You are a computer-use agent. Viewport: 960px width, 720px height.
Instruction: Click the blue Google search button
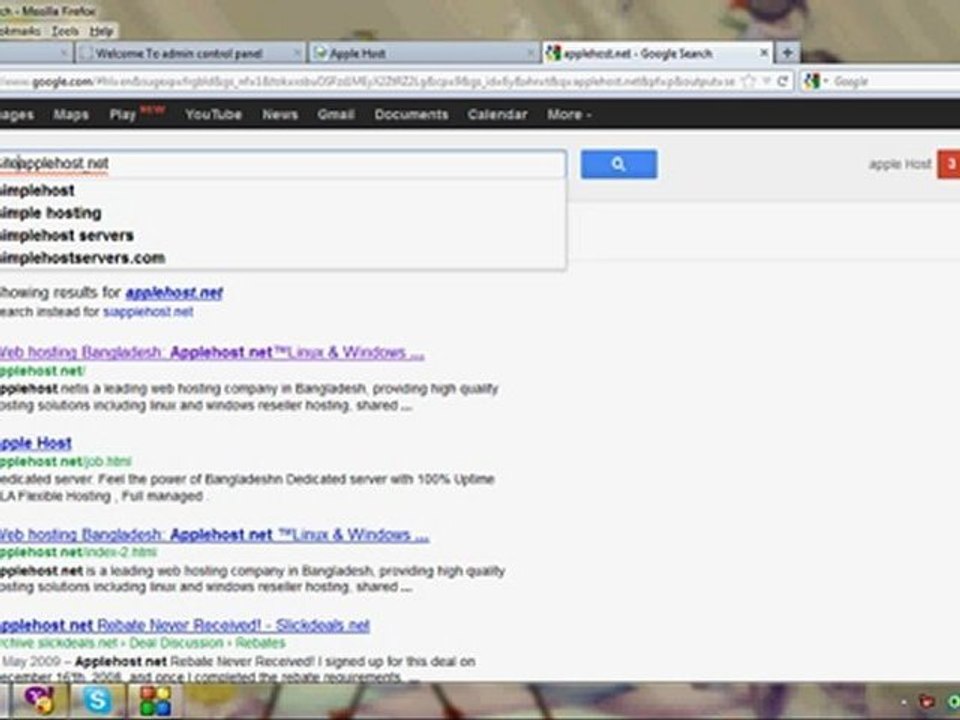click(x=618, y=164)
